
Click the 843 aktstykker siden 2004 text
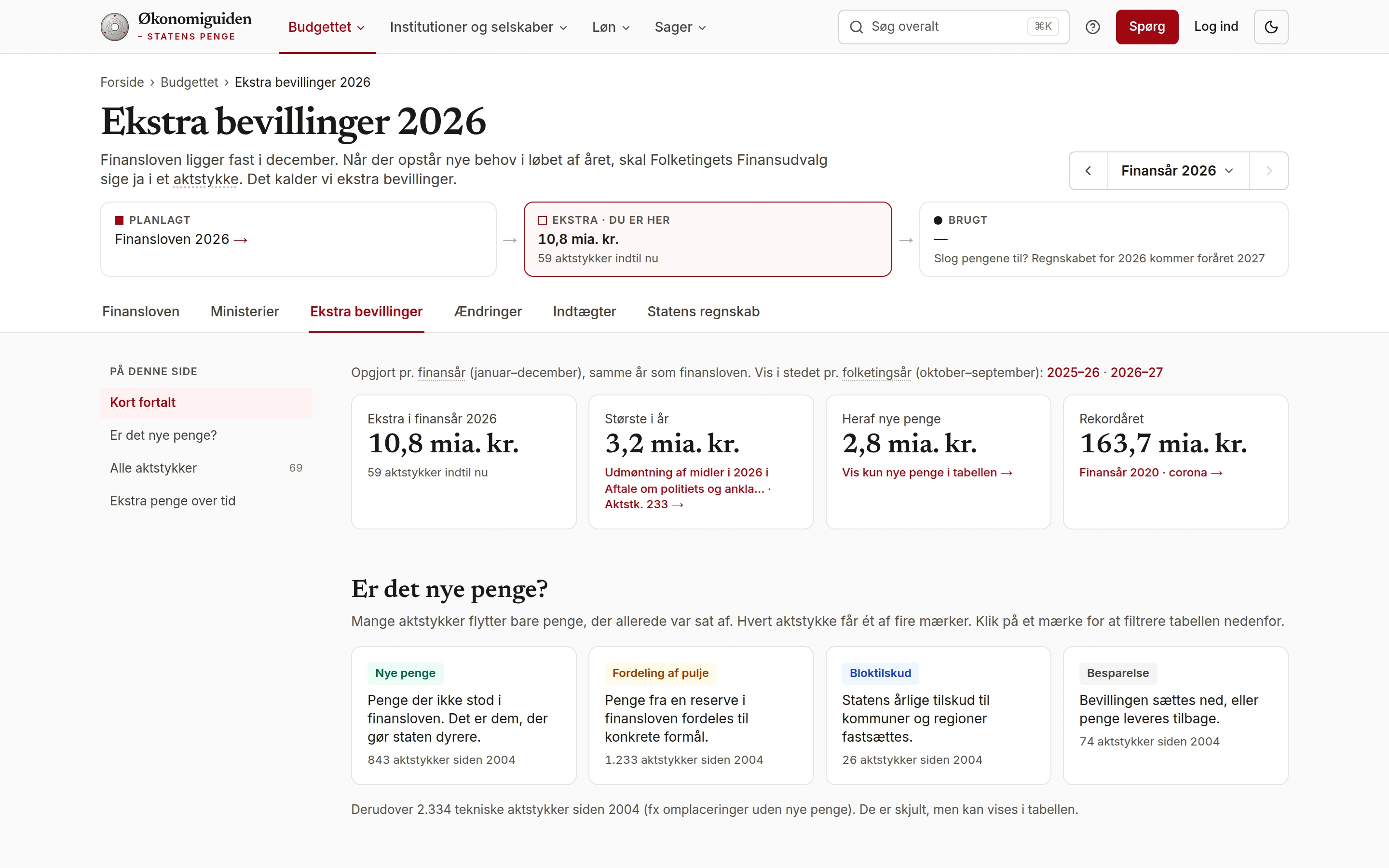click(x=441, y=759)
